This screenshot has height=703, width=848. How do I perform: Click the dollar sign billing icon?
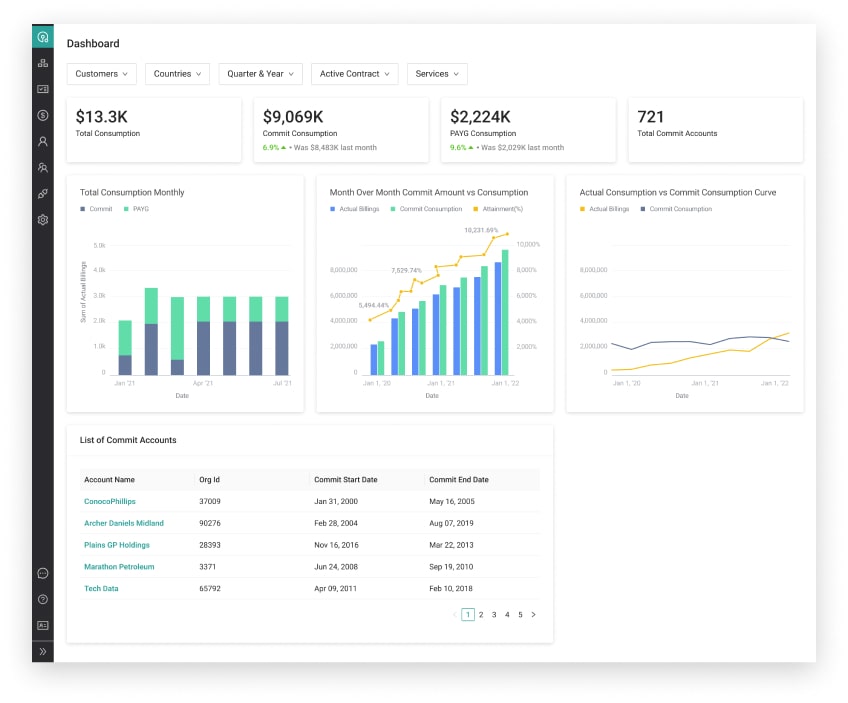[42, 115]
